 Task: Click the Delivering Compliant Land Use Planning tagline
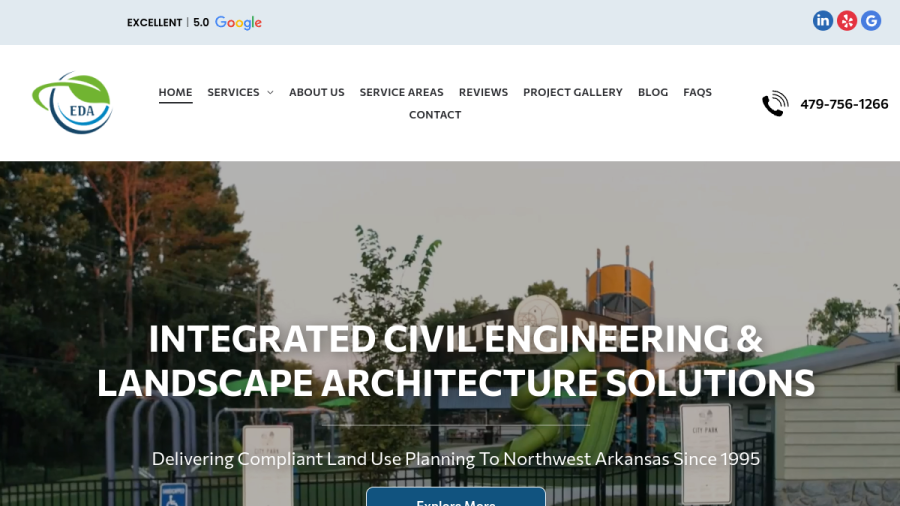456,459
